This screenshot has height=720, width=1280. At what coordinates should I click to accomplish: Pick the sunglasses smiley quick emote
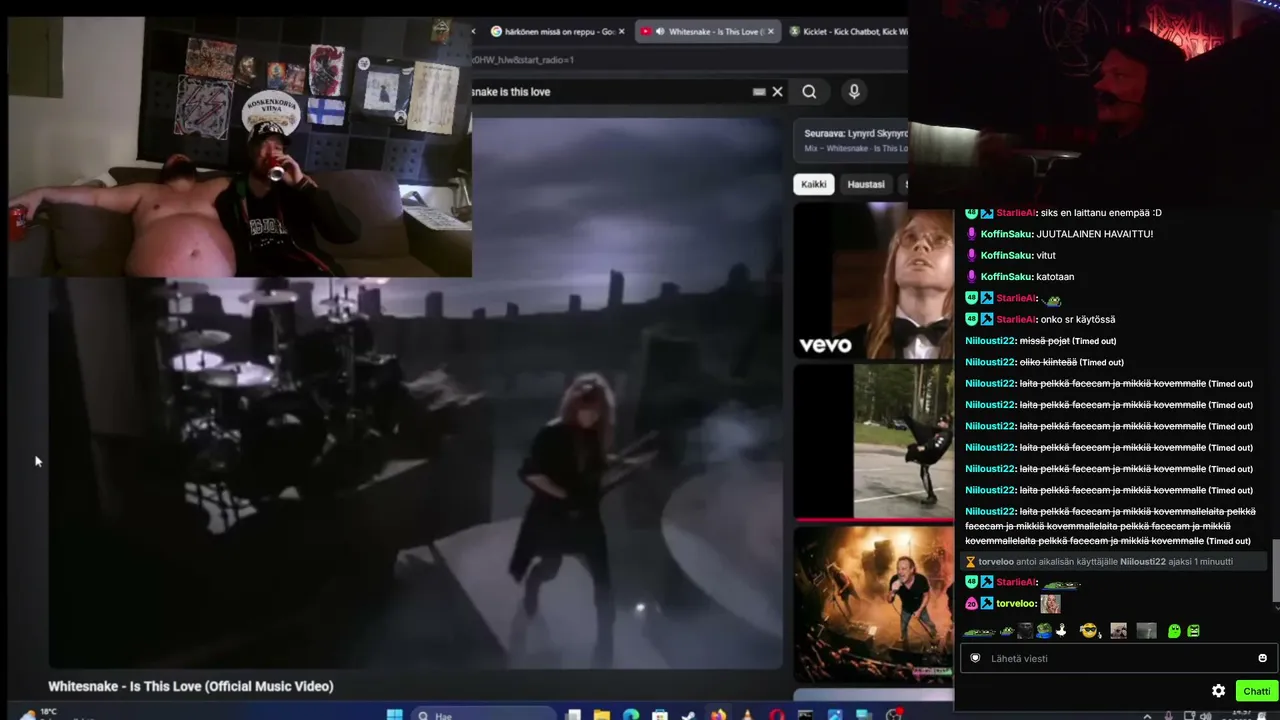pos(1088,631)
